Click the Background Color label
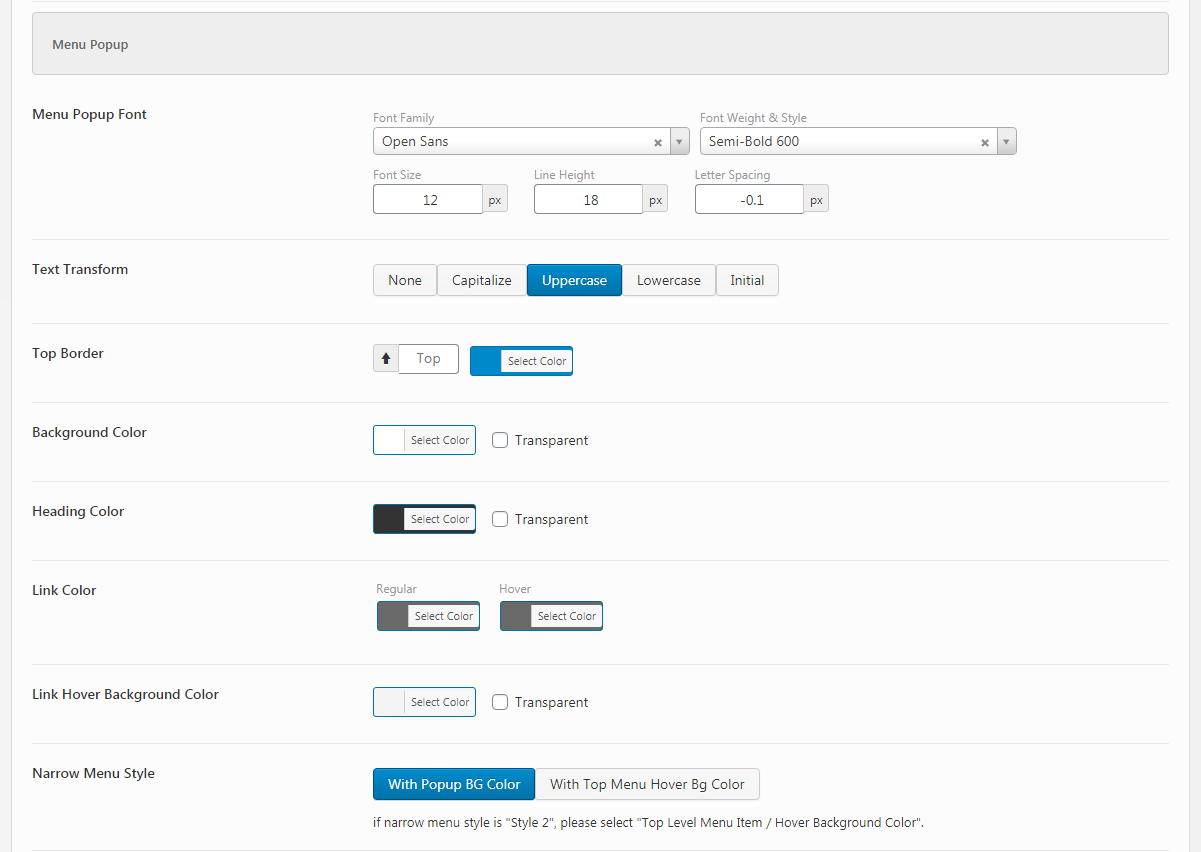 89,432
